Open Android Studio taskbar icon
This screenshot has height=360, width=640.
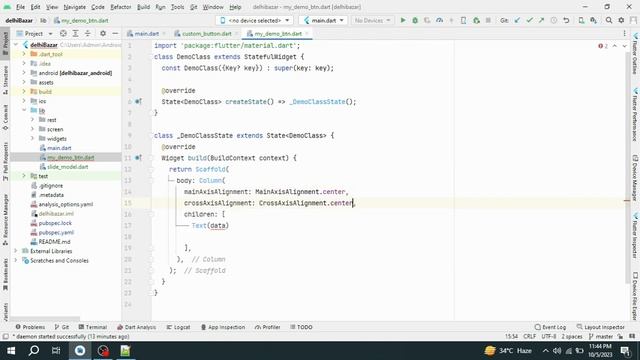80,351
